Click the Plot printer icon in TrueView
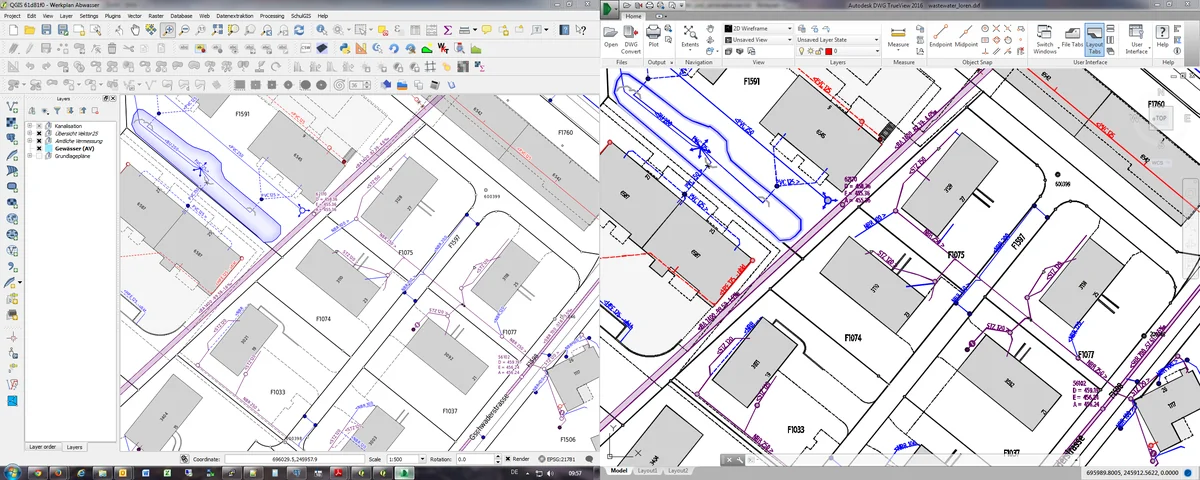Image resolution: width=1200 pixels, height=480 pixels. coord(653,34)
